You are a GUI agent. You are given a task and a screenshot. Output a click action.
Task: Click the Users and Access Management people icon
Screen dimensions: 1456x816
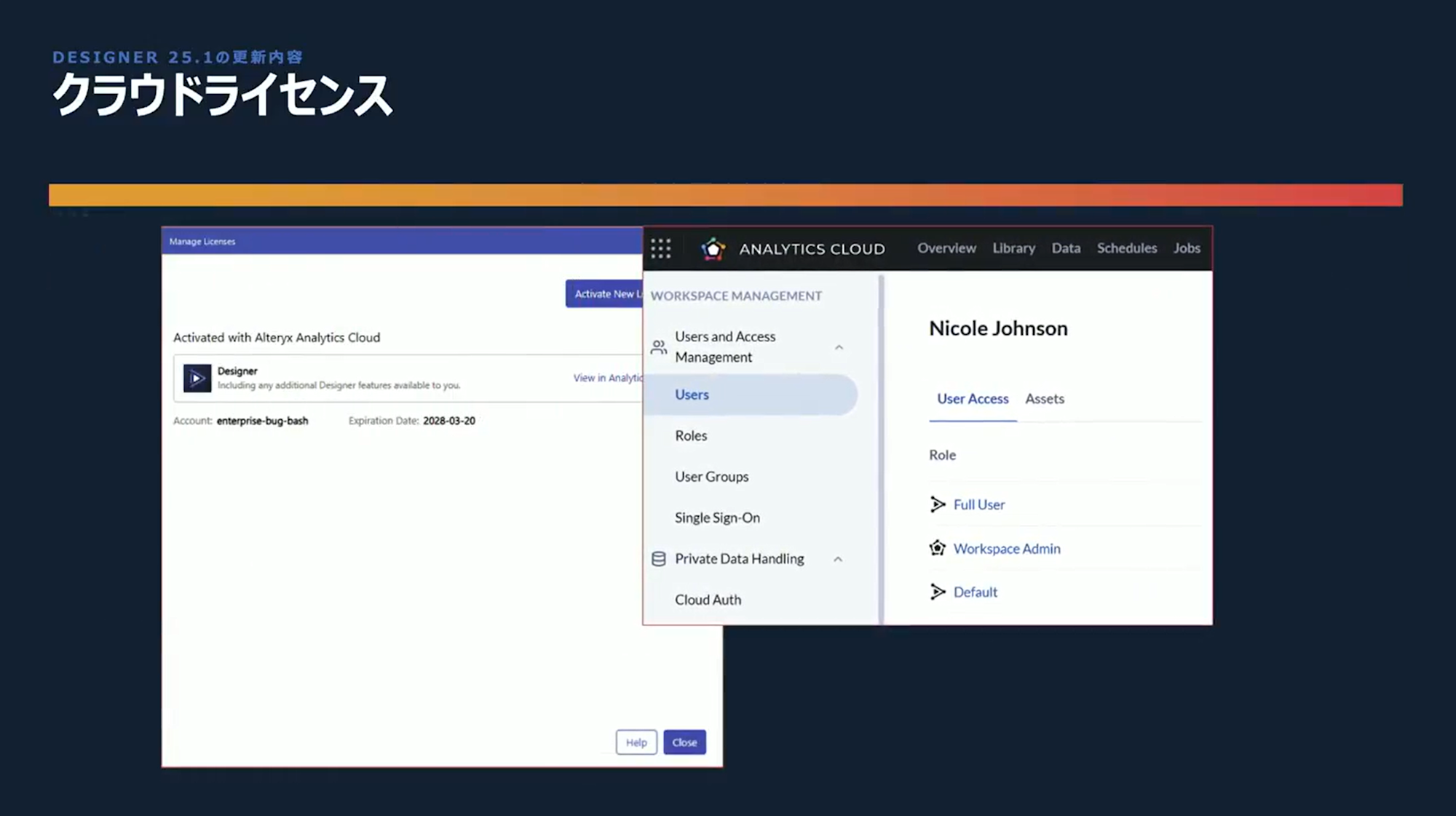pos(659,347)
